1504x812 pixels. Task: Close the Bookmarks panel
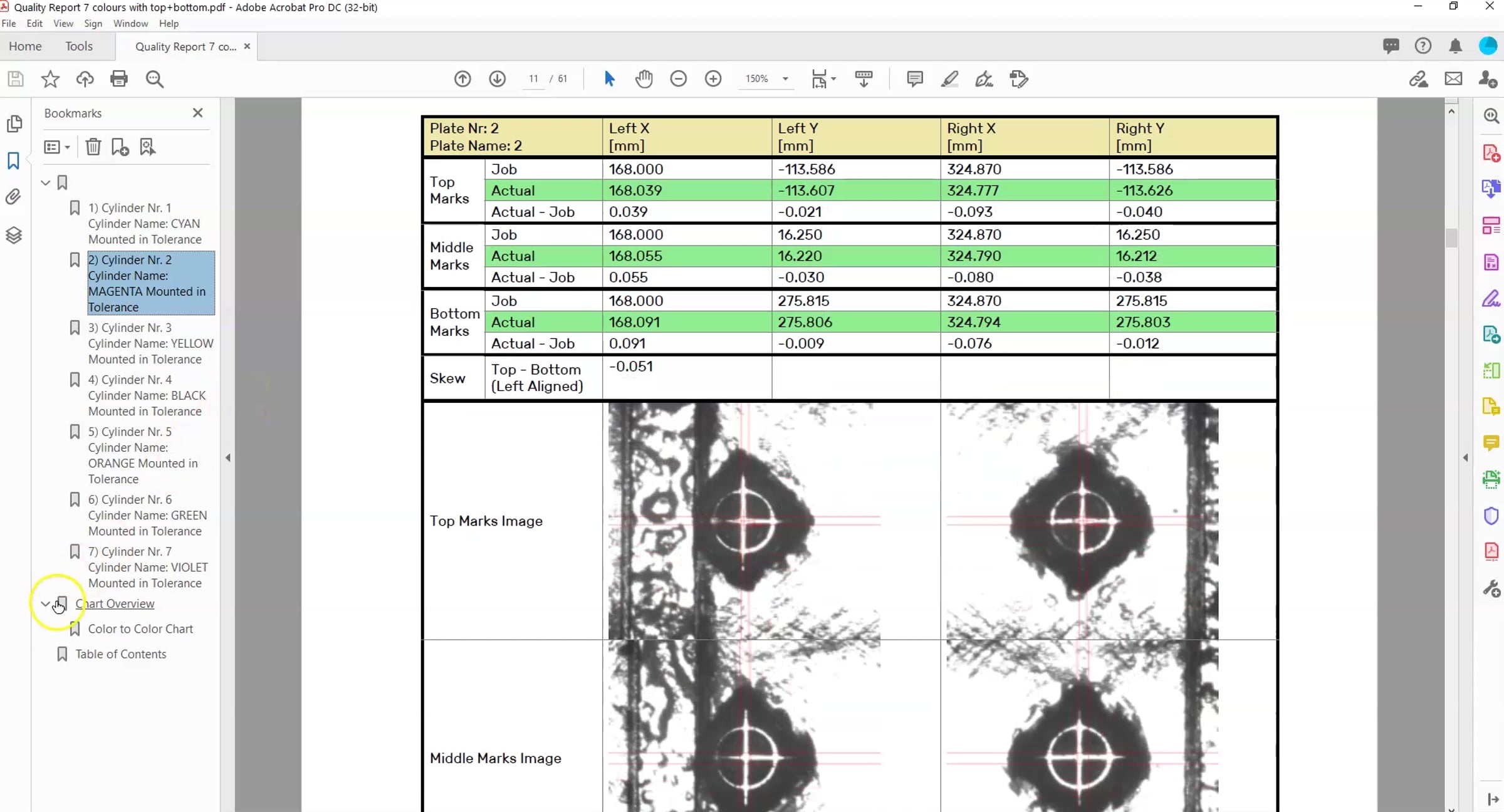click(197, 113)
